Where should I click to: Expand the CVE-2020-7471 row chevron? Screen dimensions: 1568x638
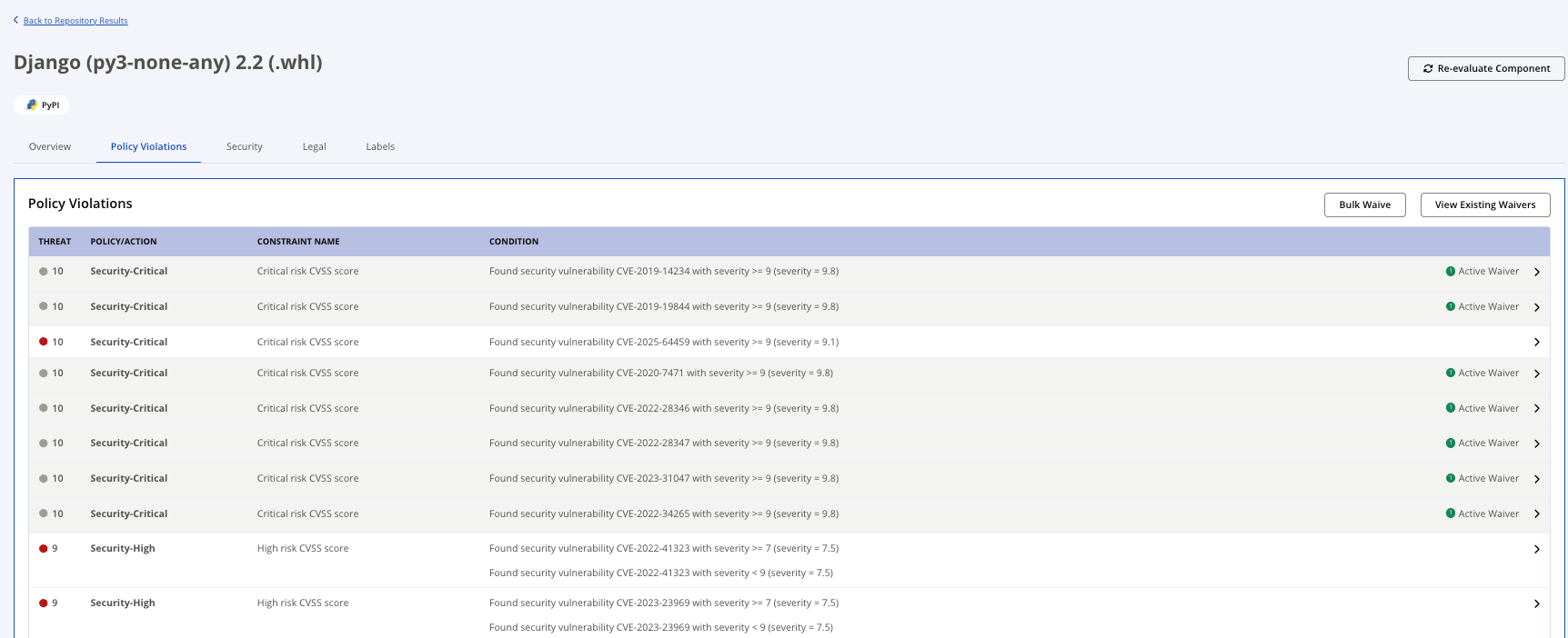tap(1537, 374)
